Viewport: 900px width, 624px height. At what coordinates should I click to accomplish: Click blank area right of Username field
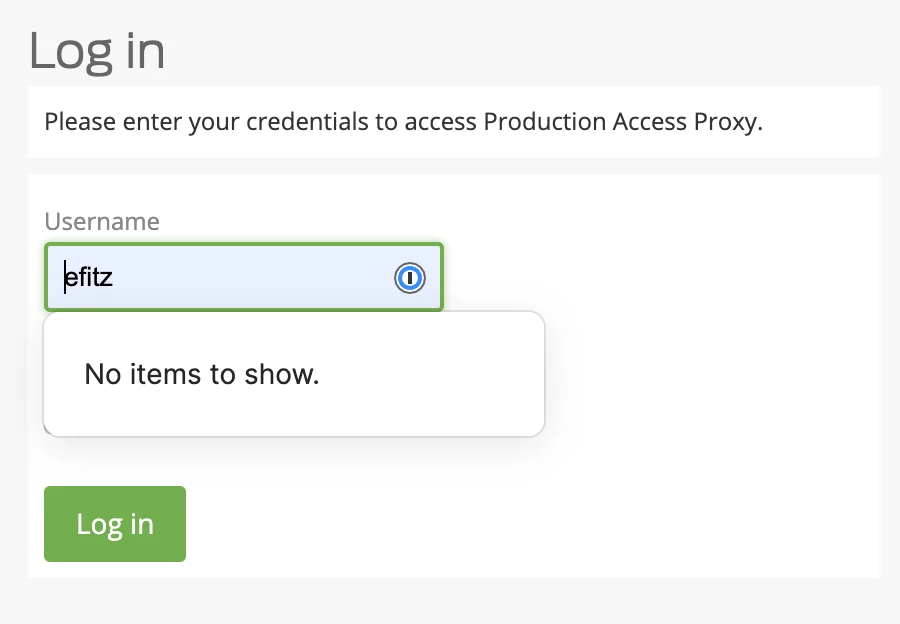pos(660,277)
